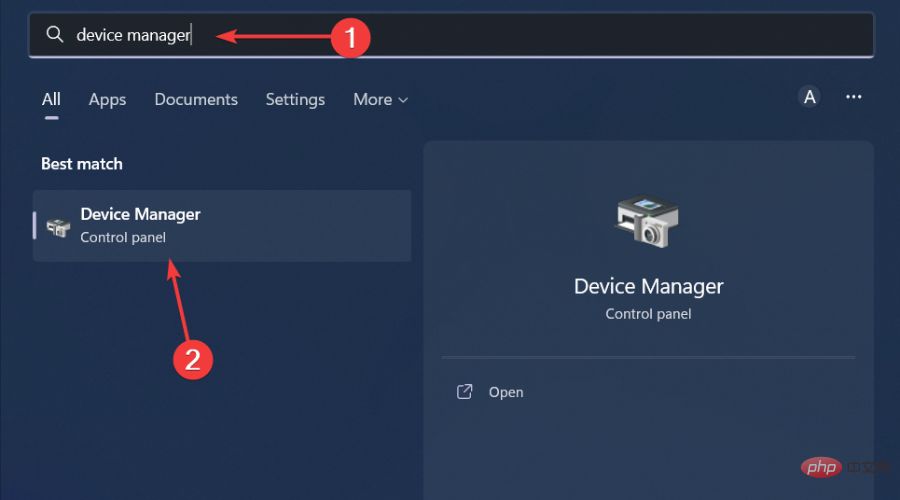The width and height of the screenshot is (900, 500).
Task: Open the Settings filter tab
Action: [x=295, y=99]
